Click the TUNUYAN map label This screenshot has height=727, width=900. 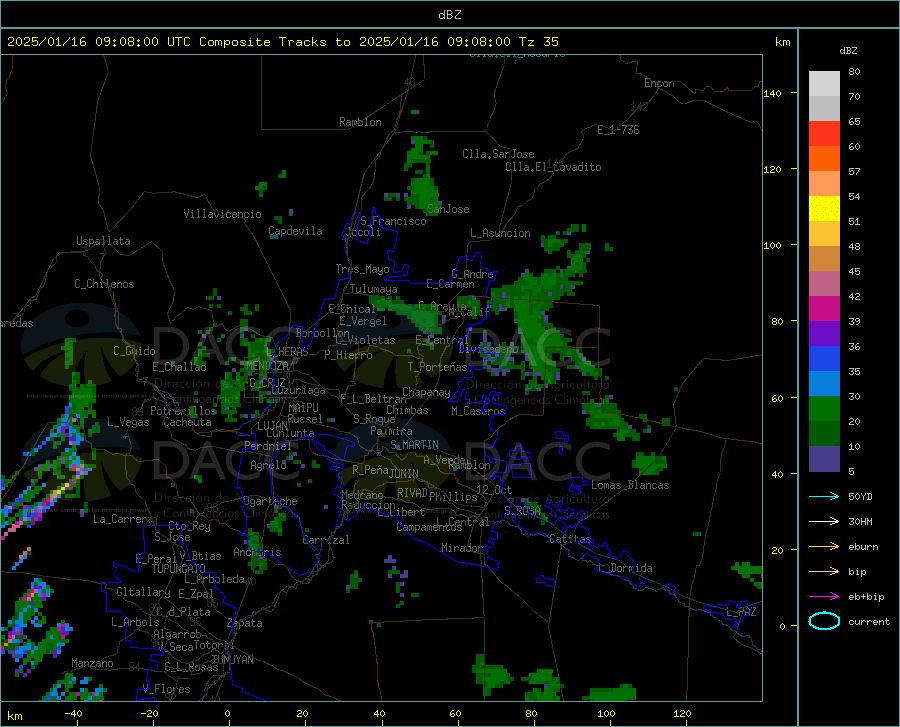(232, 660)
